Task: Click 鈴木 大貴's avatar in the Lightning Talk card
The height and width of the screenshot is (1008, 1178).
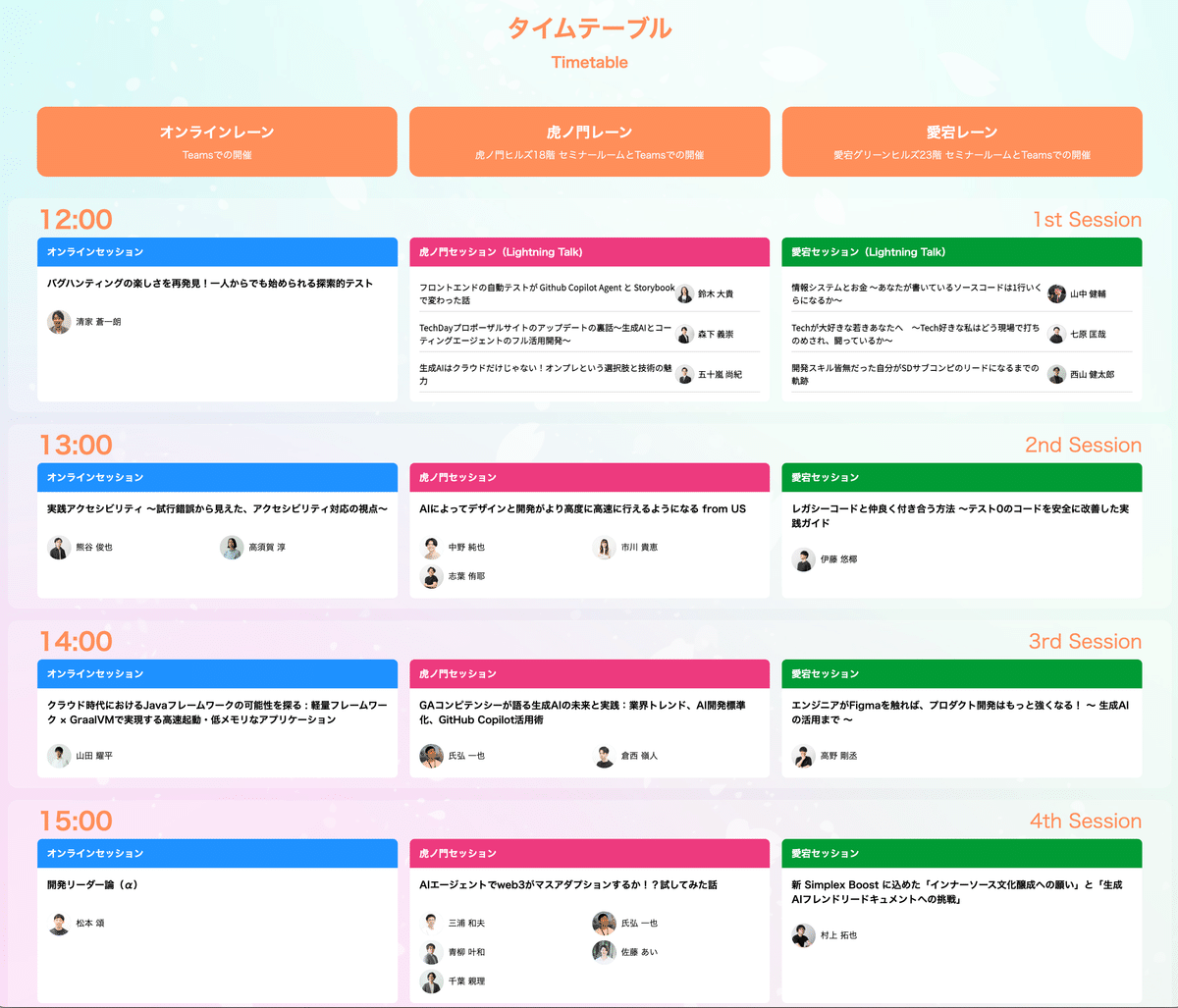Action: point(684,292)
